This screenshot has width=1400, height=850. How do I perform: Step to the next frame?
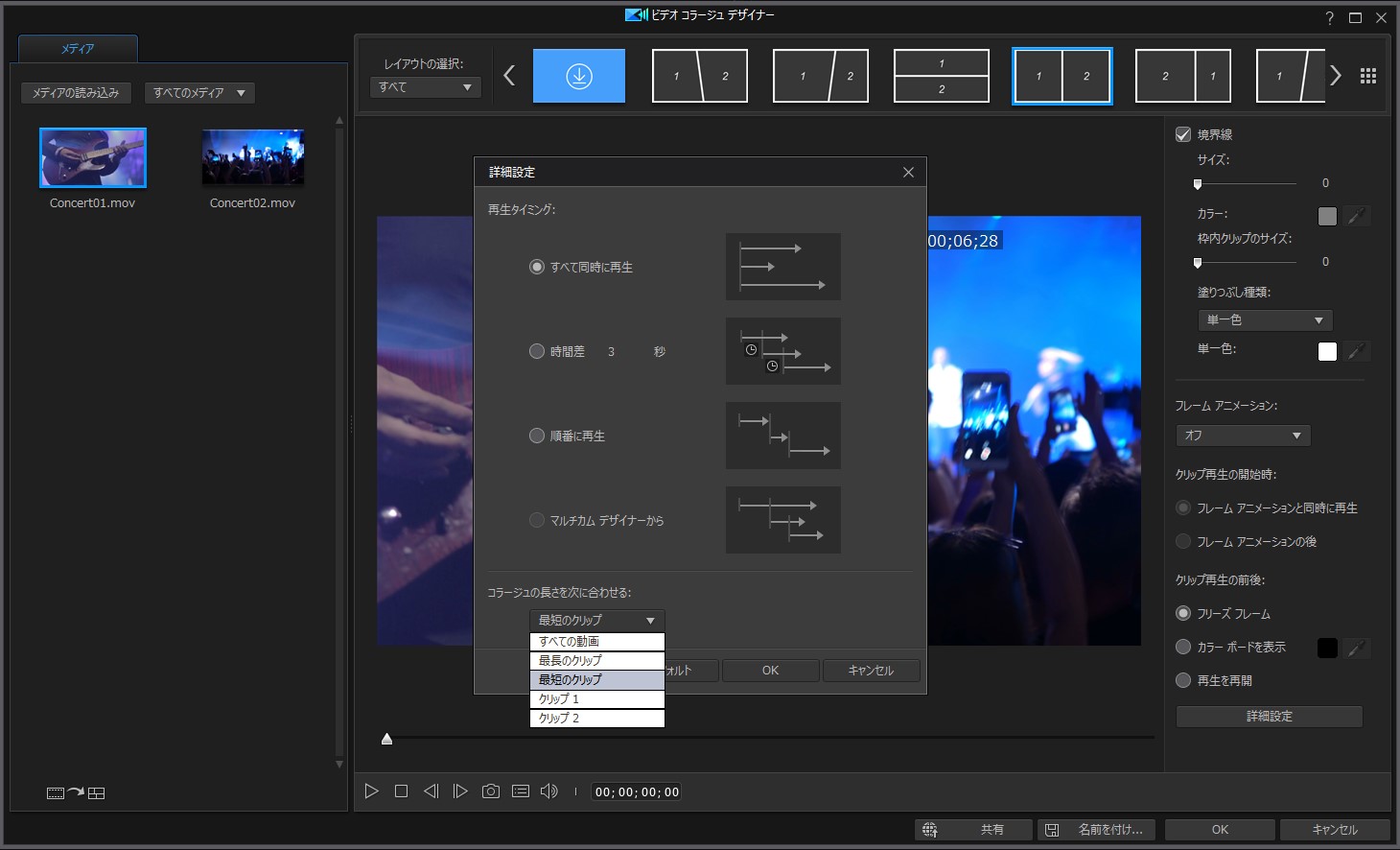pos(460,791)
